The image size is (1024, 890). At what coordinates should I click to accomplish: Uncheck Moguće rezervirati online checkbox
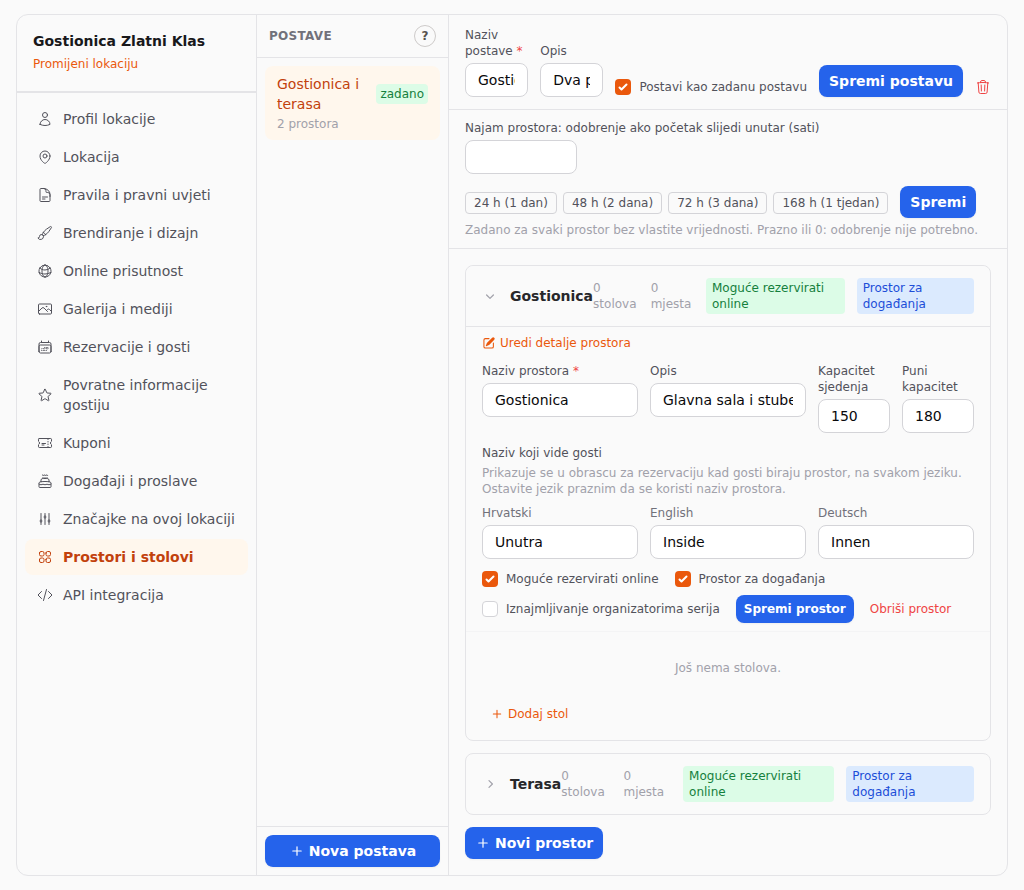(x=490, y=579)
